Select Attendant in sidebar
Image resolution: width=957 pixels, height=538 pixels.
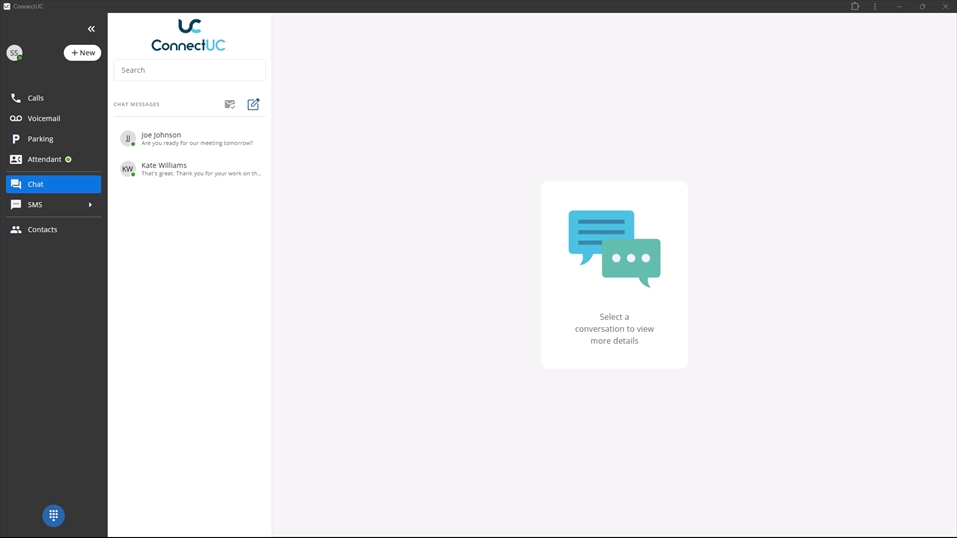(x=44, y=159)
